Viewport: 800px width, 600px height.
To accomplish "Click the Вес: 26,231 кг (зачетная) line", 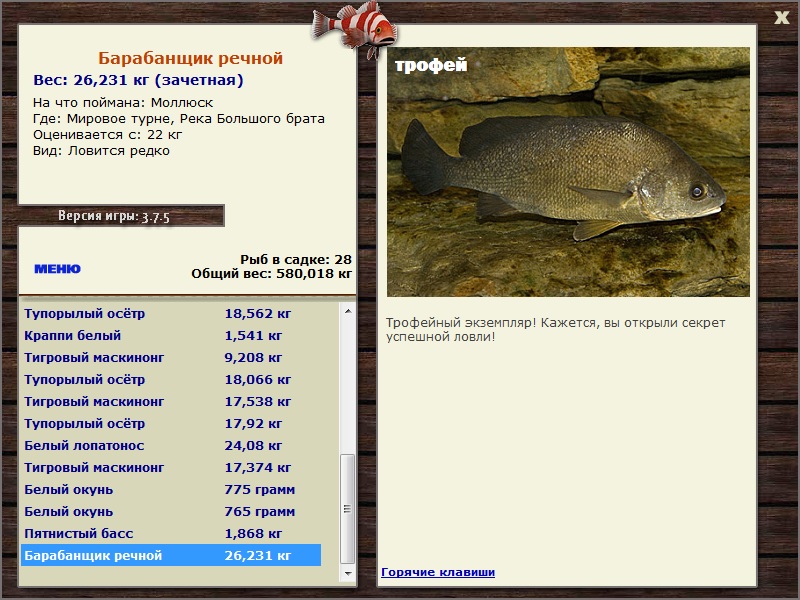I will coord(138,80).
